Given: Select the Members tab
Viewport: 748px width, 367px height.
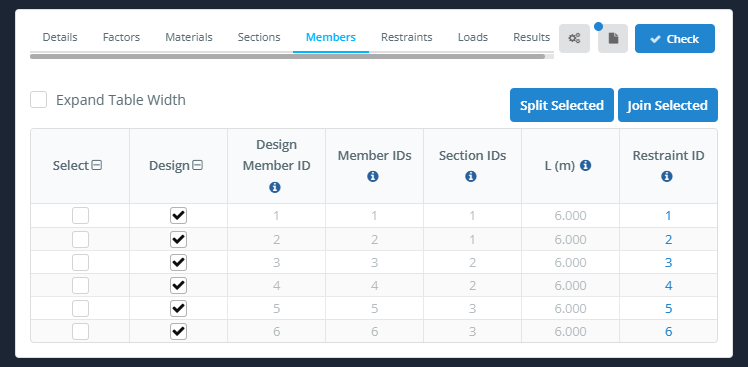Looking at the screenshot, I should [x=331, y=37].
